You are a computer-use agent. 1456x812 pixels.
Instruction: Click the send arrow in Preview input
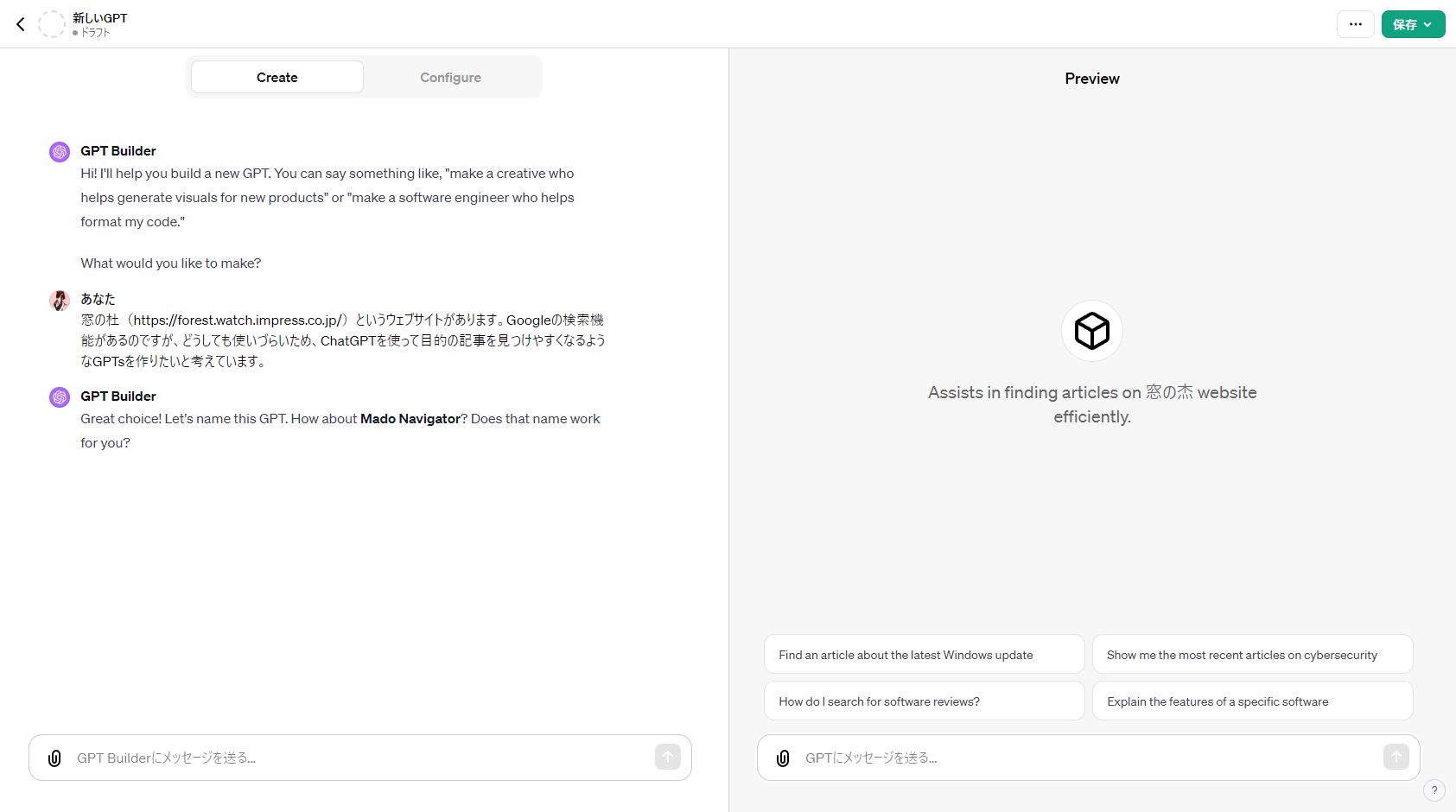pyautogui.click(x=1396, y=757)
